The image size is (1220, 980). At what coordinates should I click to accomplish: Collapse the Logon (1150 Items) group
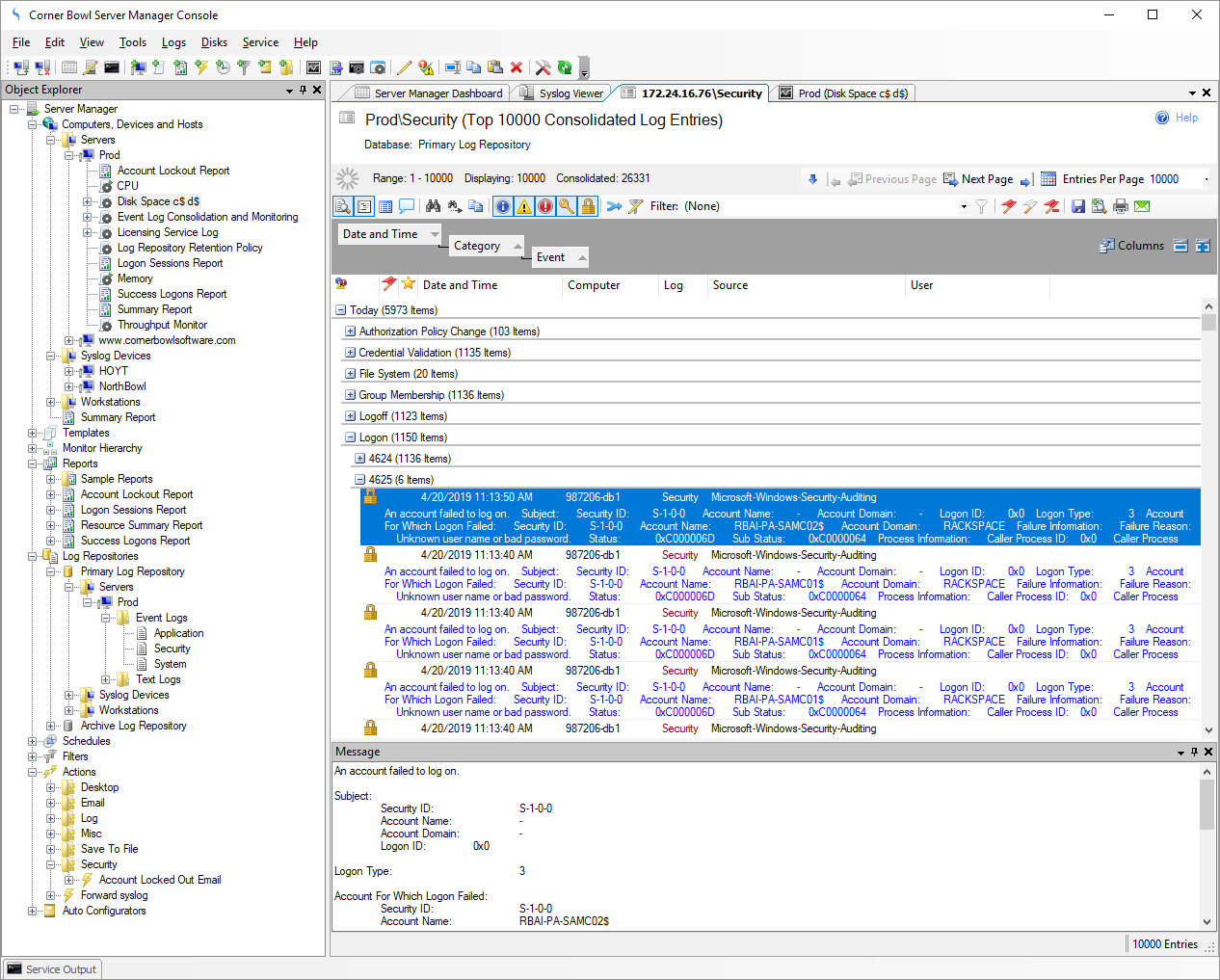(x=350, y=437)
